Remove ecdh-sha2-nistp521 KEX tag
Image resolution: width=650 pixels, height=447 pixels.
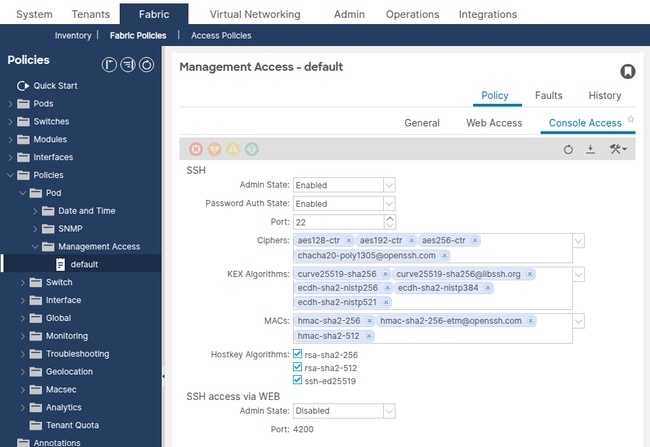tap(386, 302)
